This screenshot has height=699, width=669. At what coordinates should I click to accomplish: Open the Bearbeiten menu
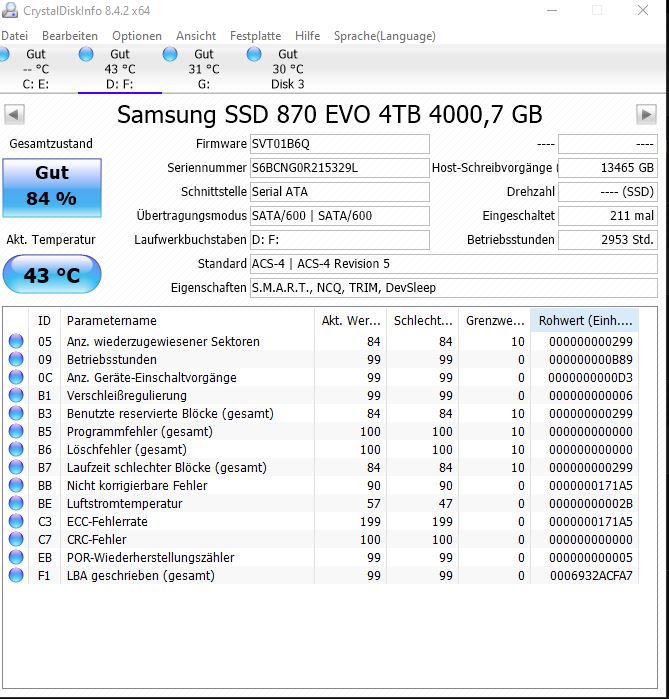pos(70,36)
